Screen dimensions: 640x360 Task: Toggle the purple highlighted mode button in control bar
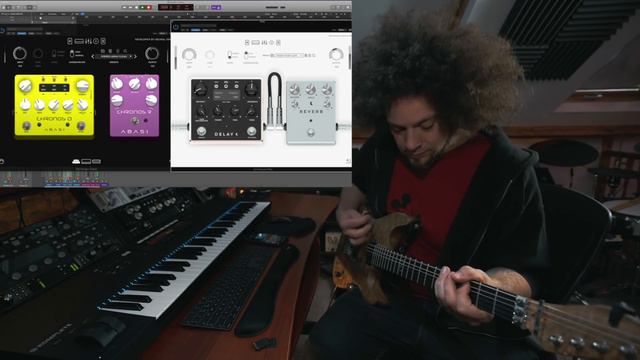[216, 7]
